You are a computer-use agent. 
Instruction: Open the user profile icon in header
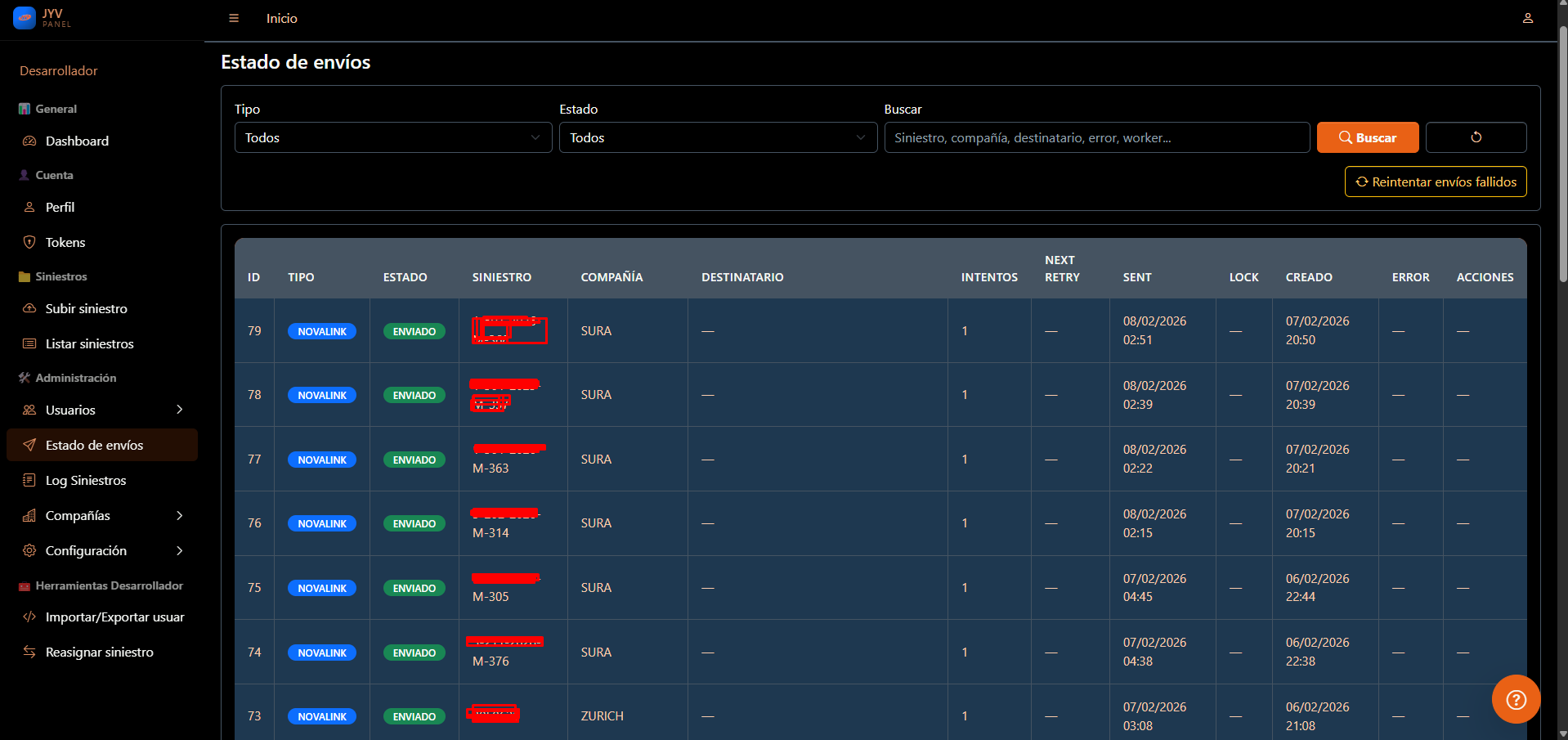[x=1527, y=18]
